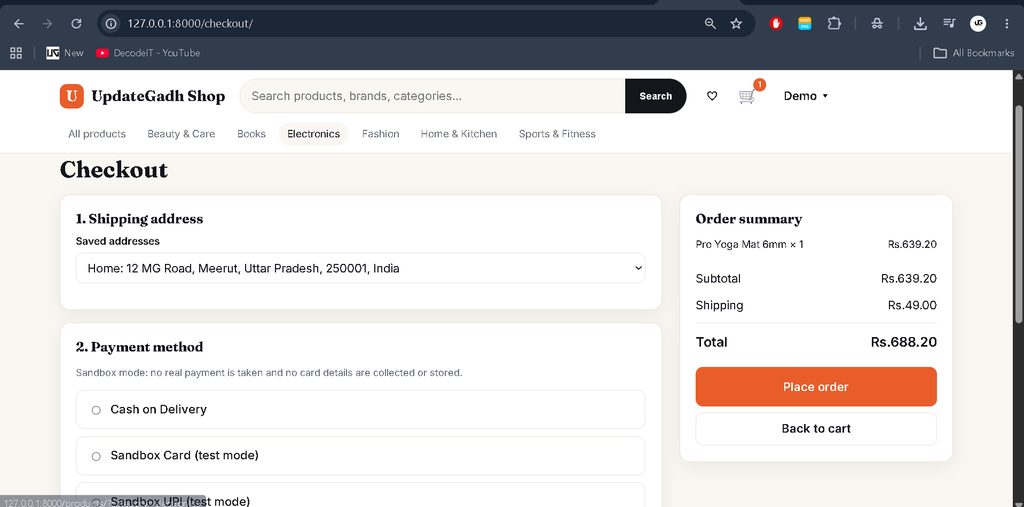The height and width of the screenshot is (507, 1024).
Task: Open the Chrome three-dot menu
Action: pos(1006,24)
